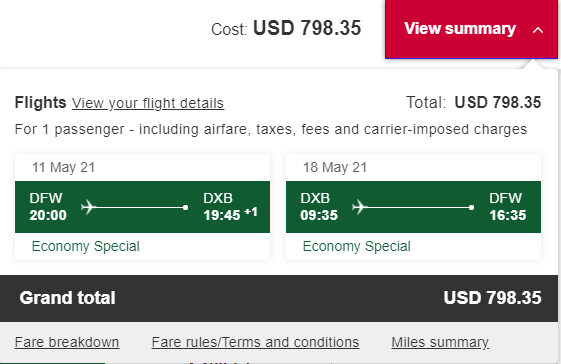Click the DFW 20:00 departure time
This screenshot has width=561, height=364.
pyautogui.click(x=48, y=215)
